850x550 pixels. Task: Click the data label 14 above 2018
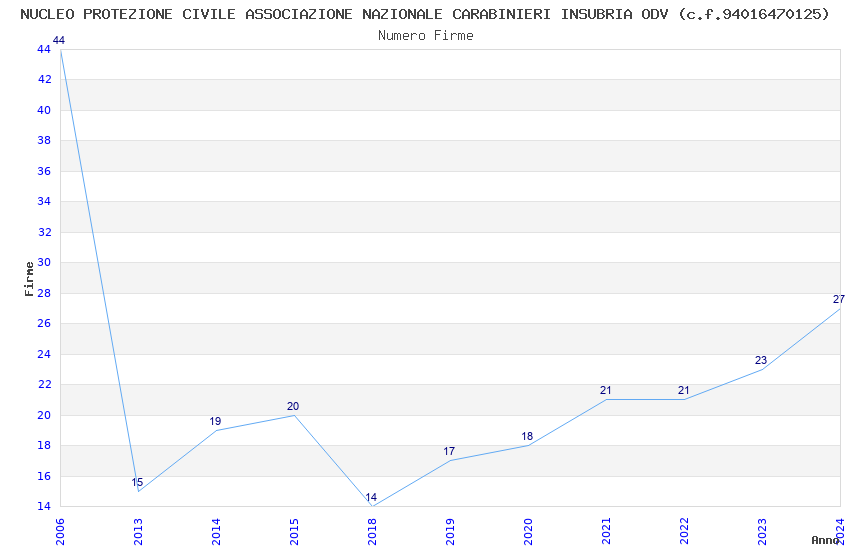(371, 497)
